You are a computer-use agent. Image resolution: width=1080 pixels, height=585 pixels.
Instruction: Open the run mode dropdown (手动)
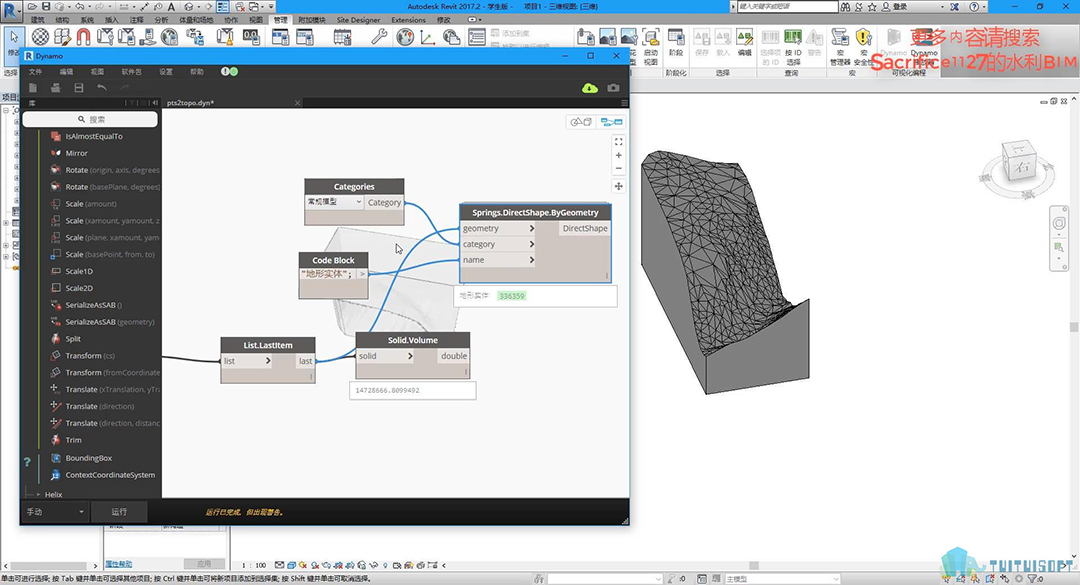pyautogui.click(x=55, y=512)
